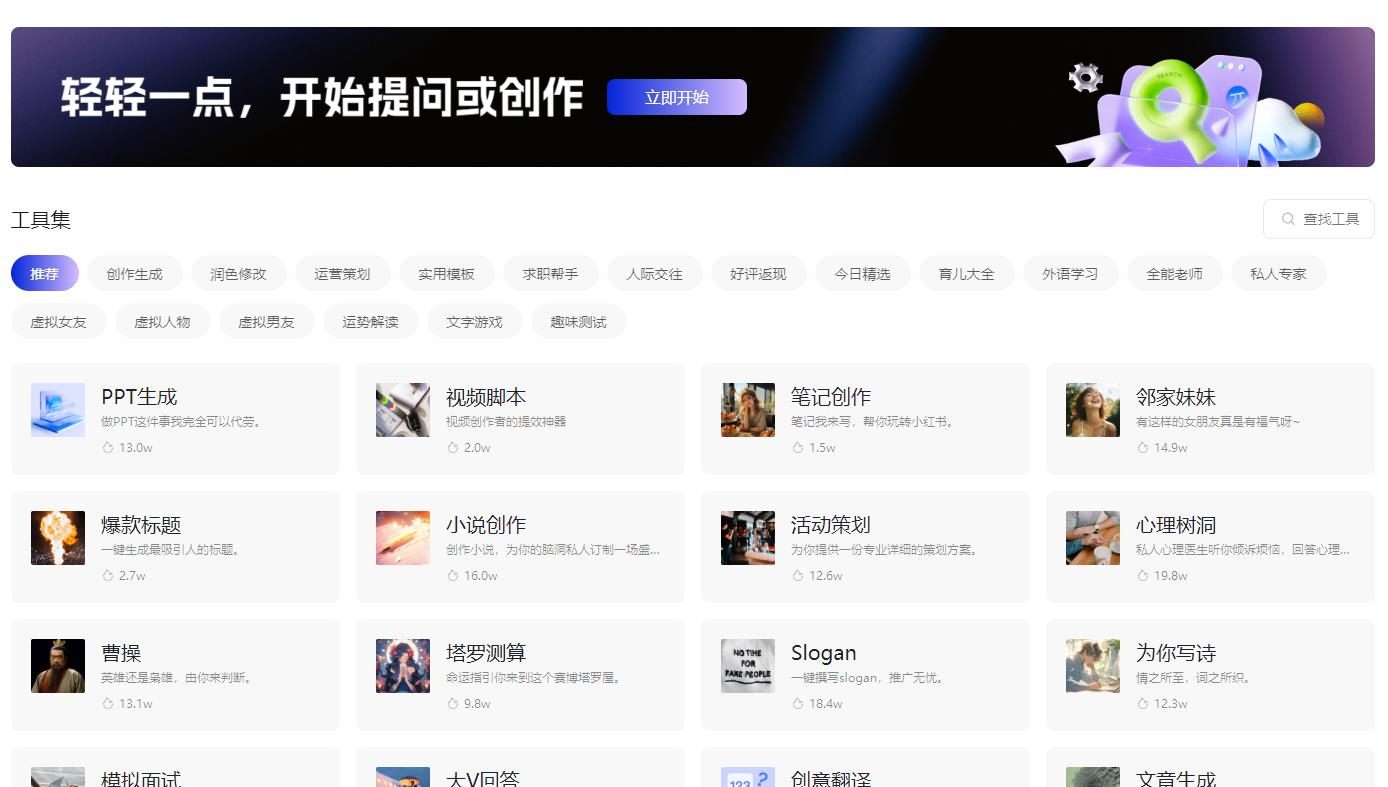Screen dimensions: 1388x787
Task: Click the 塔罗测算 anime avatar
Action: pyautogui.click(x=403, y=666)
